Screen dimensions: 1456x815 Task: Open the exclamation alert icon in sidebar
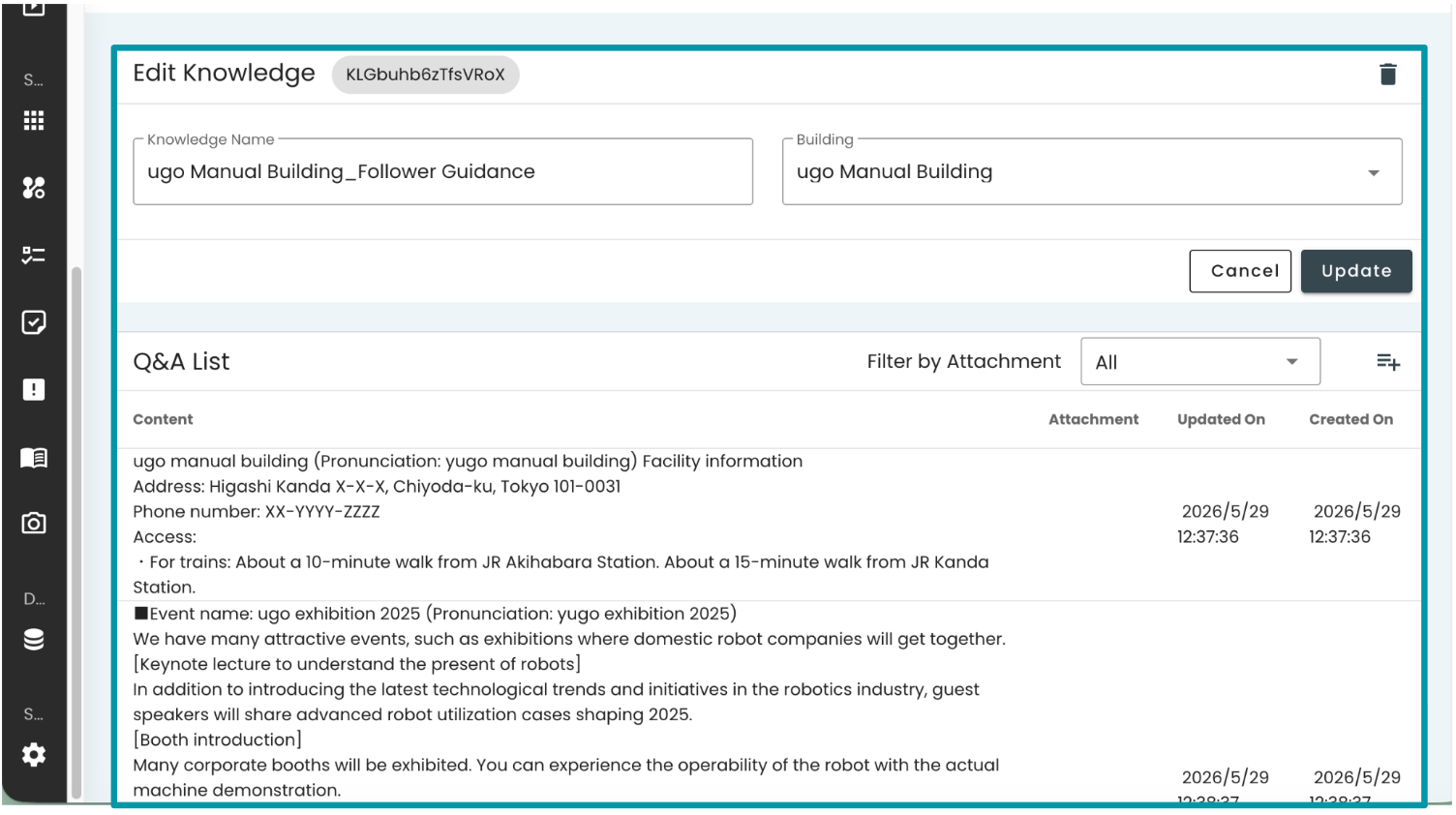click(34, 390)
